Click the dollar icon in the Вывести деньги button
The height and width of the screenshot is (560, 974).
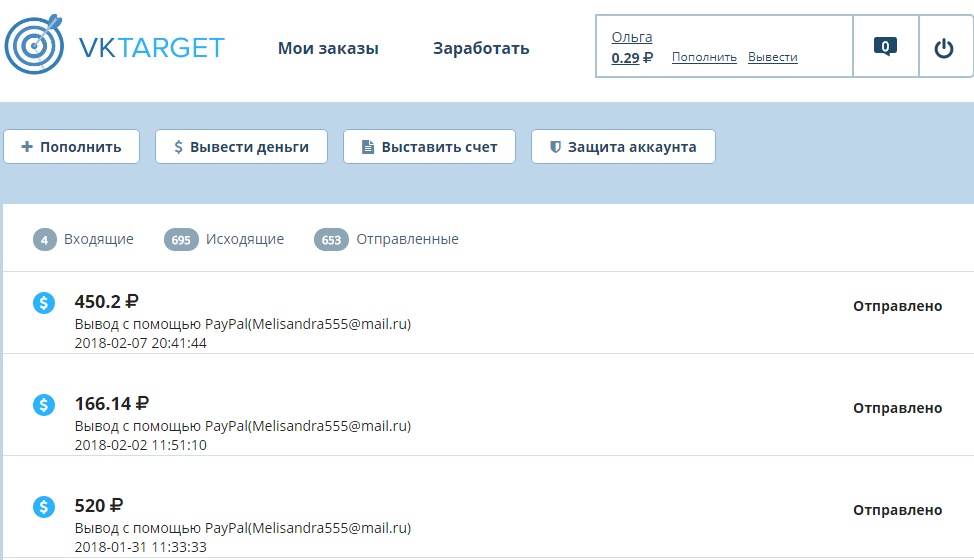coord(178,147)
